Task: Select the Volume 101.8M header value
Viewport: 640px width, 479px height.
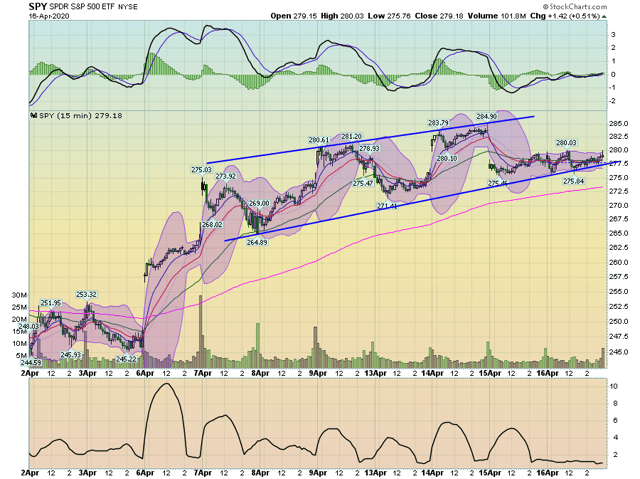Action: point(497,16)
